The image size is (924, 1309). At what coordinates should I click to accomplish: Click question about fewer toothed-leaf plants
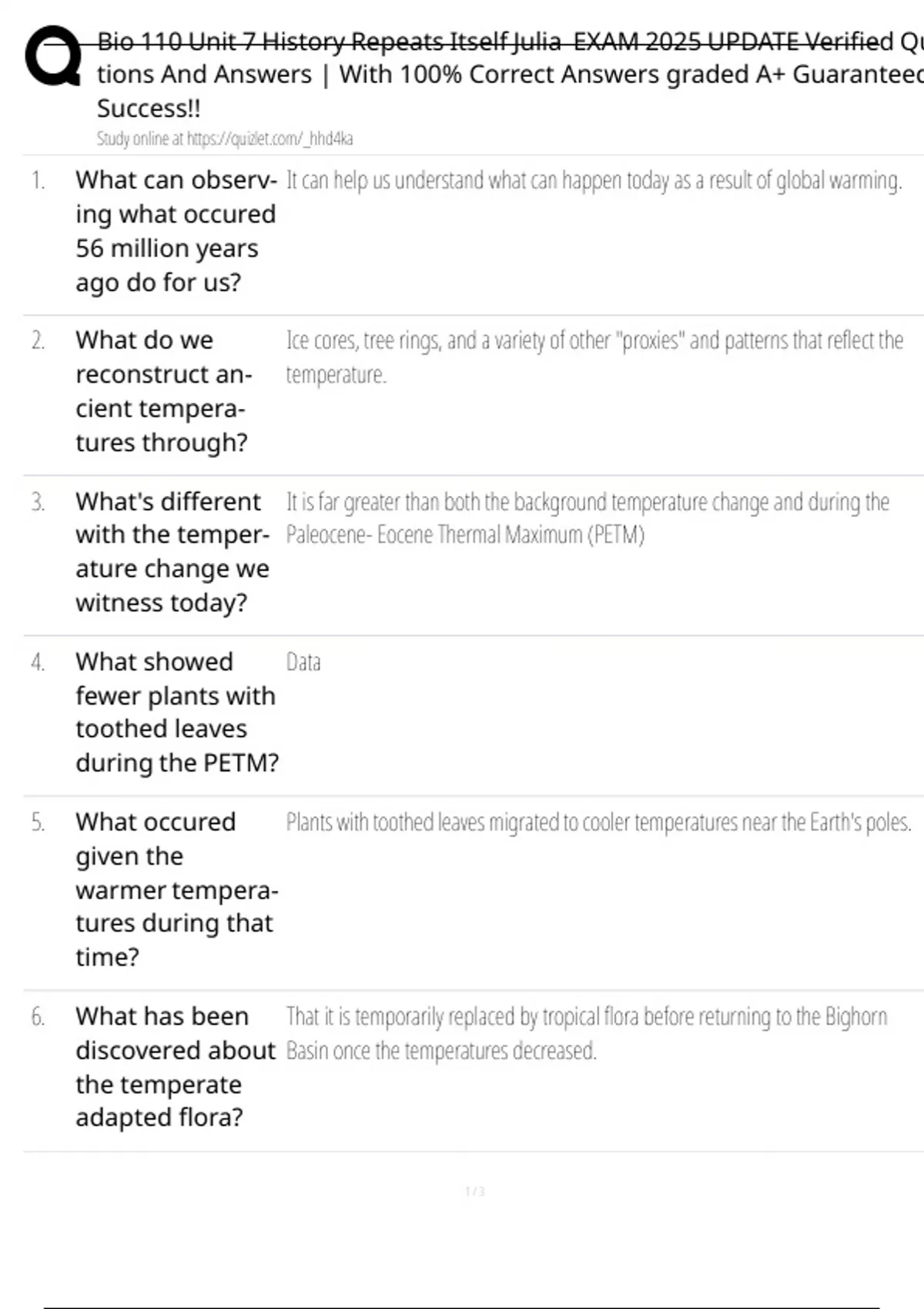click(x=176, y=711)
